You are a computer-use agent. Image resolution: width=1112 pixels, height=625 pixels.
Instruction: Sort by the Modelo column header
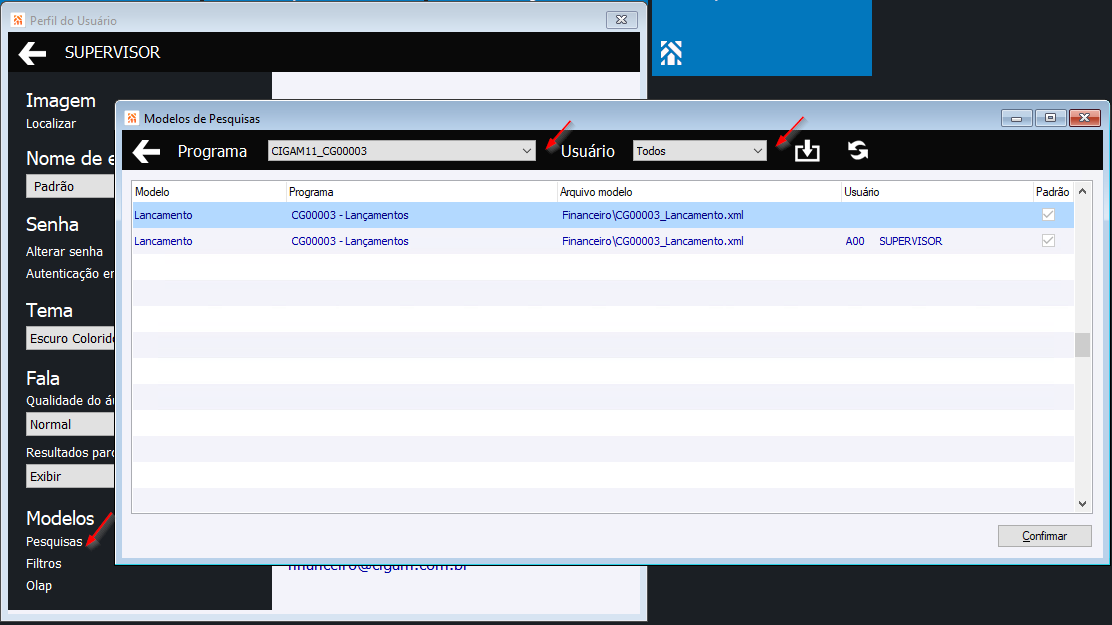click(209, 192)
